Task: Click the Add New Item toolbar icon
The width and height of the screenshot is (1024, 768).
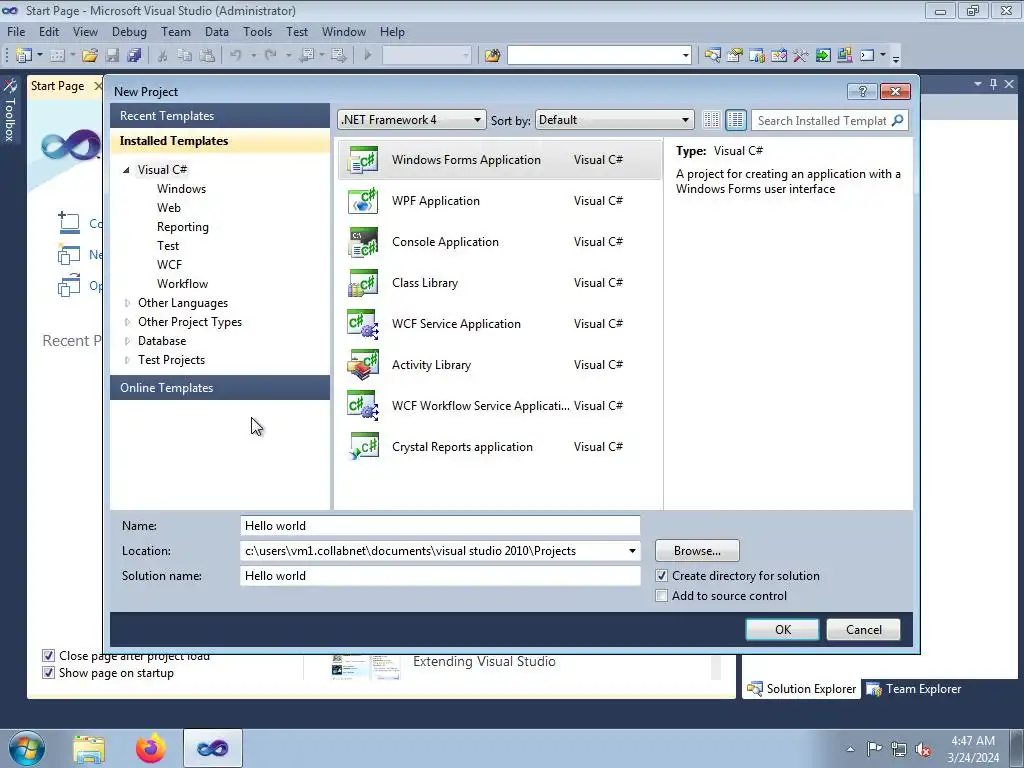Action: [57, 56]
